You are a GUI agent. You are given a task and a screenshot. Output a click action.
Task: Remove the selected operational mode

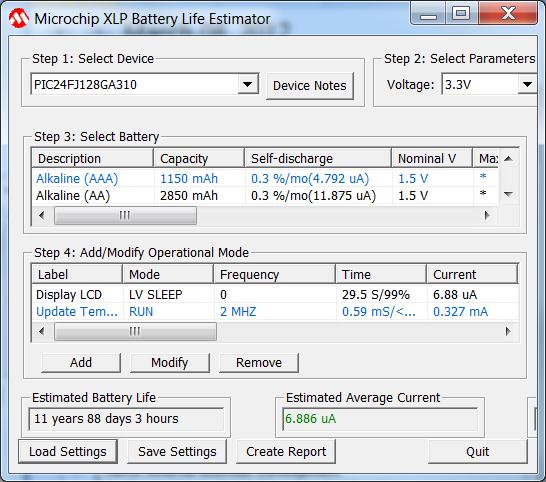pyautogui.click(x=259, y=363)
